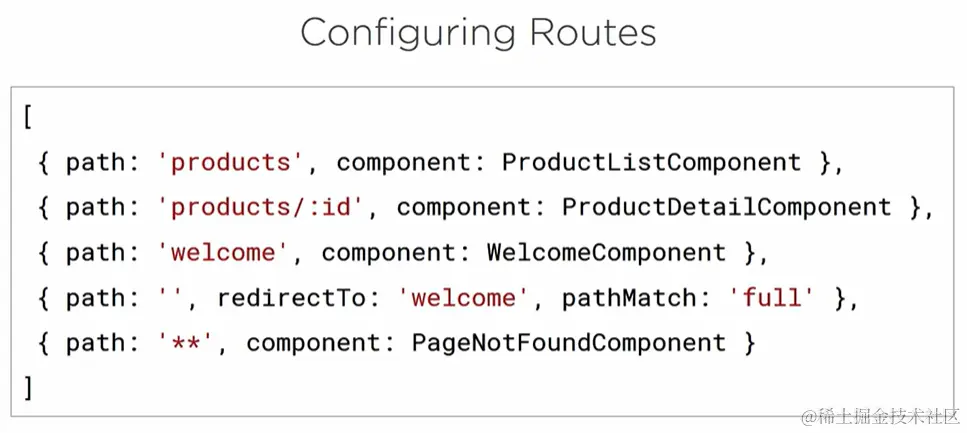Click 'component:' keyword in wildcard route

tap(321, 344)
